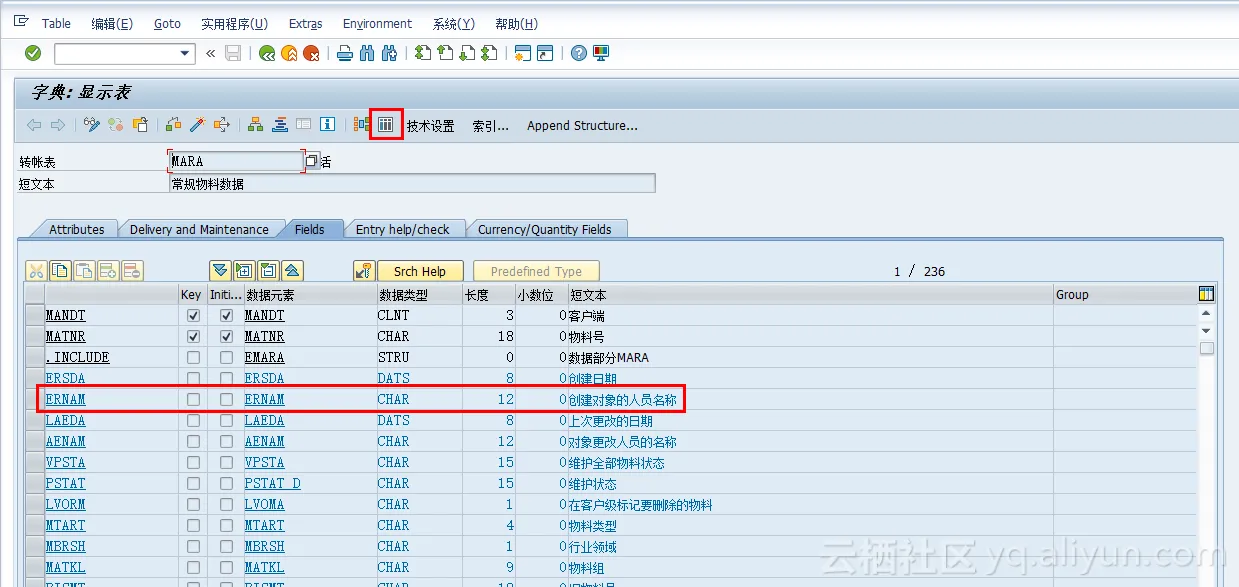The height and width of the screenshot is (587, 1239).
Task: Click the Where-Used List icon
Action: pos(222,125)
